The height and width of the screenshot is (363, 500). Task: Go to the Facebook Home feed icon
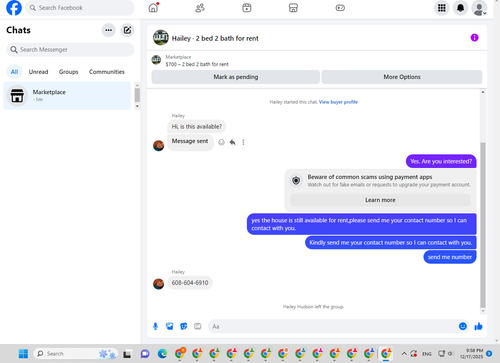[x=153, y=8]
